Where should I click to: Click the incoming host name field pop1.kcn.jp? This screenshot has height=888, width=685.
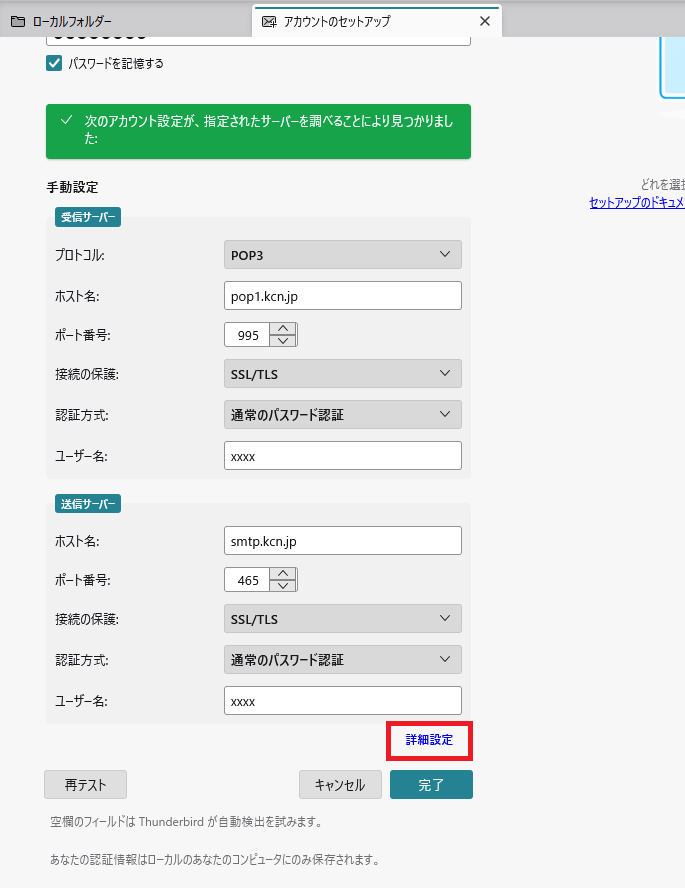point(342,296)
